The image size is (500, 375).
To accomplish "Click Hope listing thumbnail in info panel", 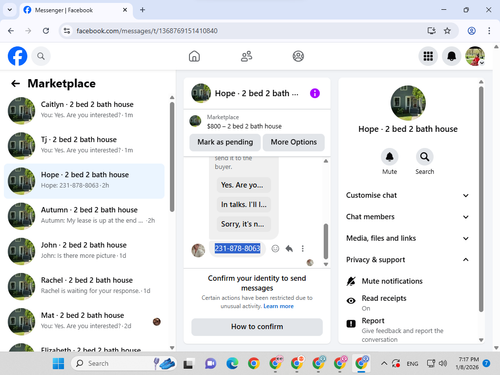I will pos(408,103).
